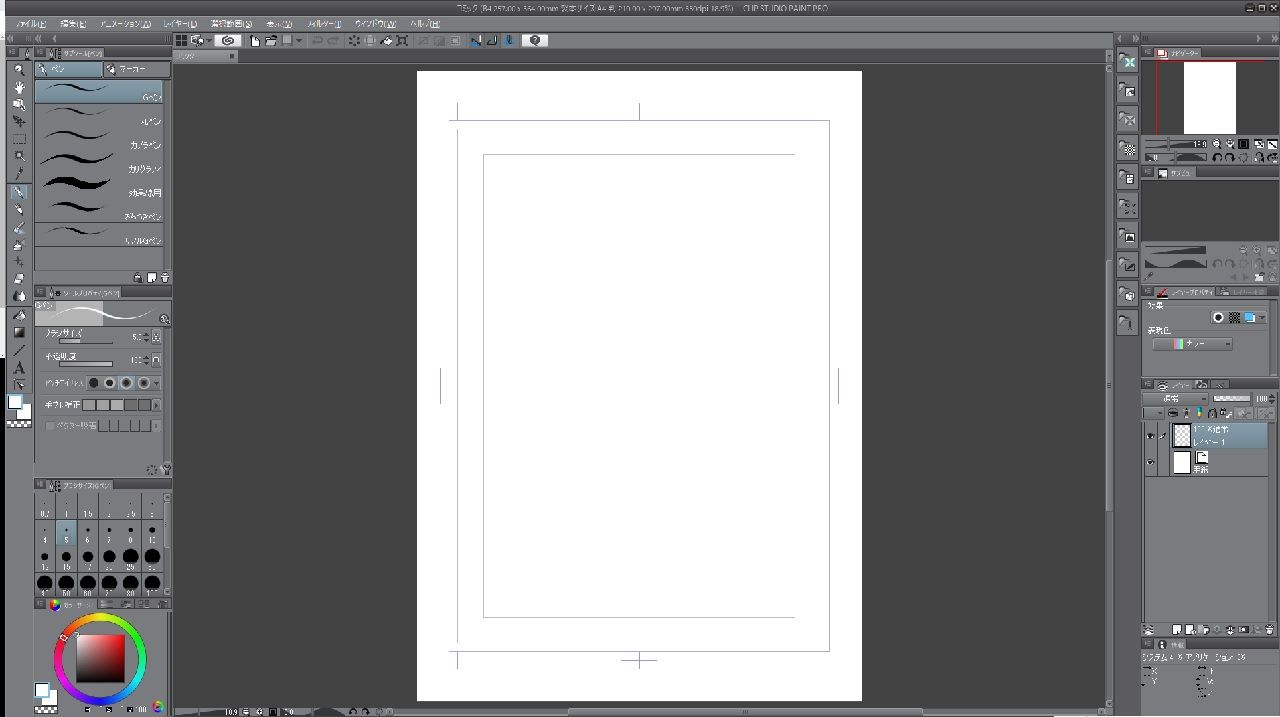Select the Decoration tool
The height and width of the screenshot is (717, 1280).
19,261
